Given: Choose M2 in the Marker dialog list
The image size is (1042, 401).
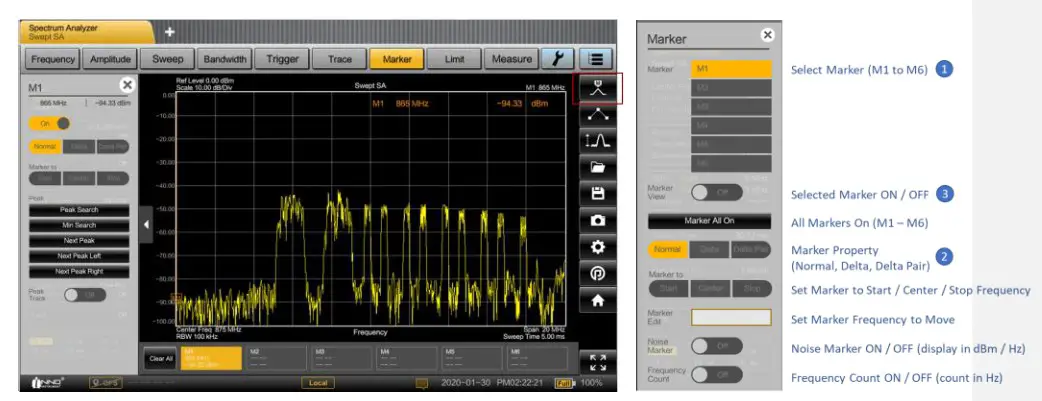Looking at the screenshot, I should 731,88.
